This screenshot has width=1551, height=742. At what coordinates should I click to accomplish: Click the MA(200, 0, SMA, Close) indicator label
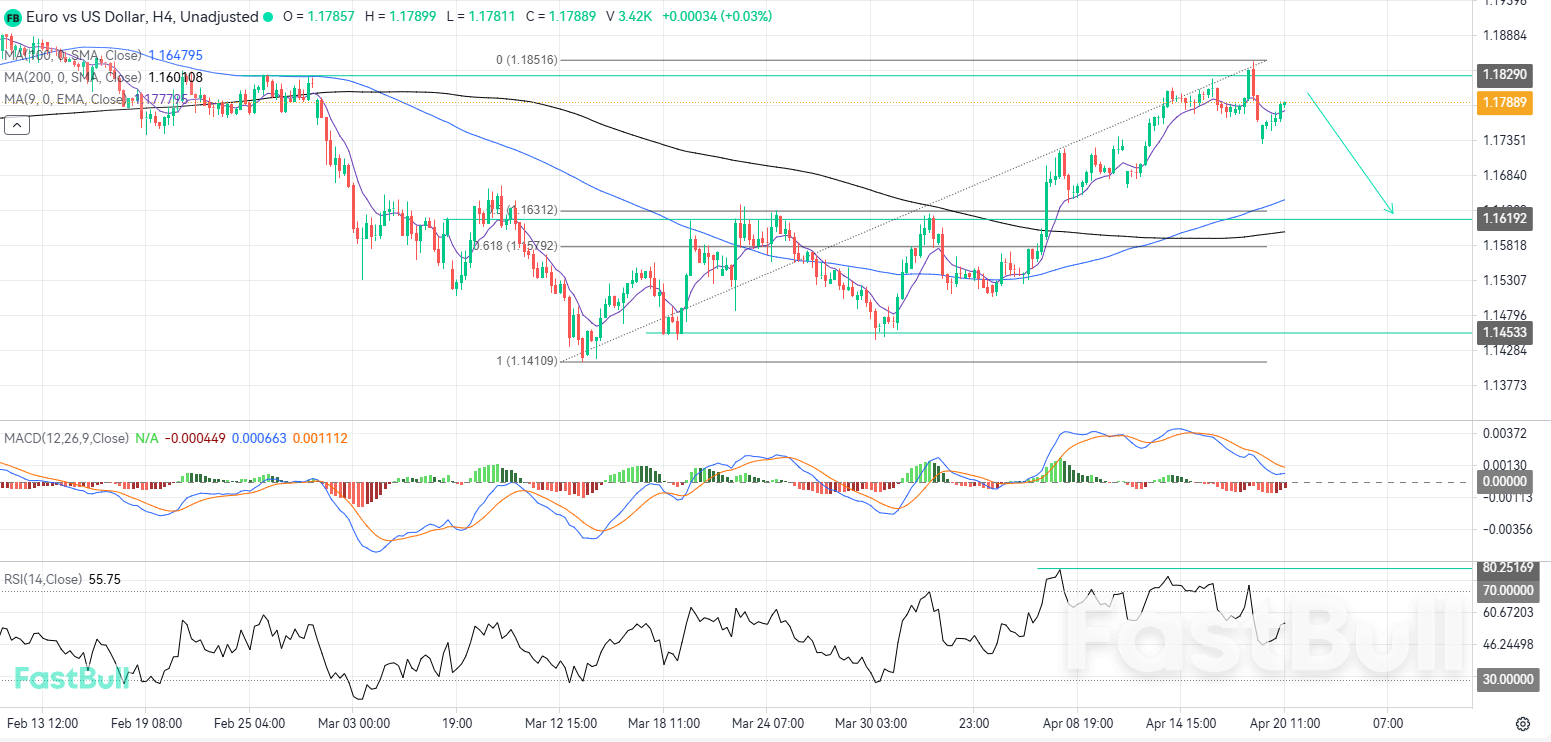point(71,77)
